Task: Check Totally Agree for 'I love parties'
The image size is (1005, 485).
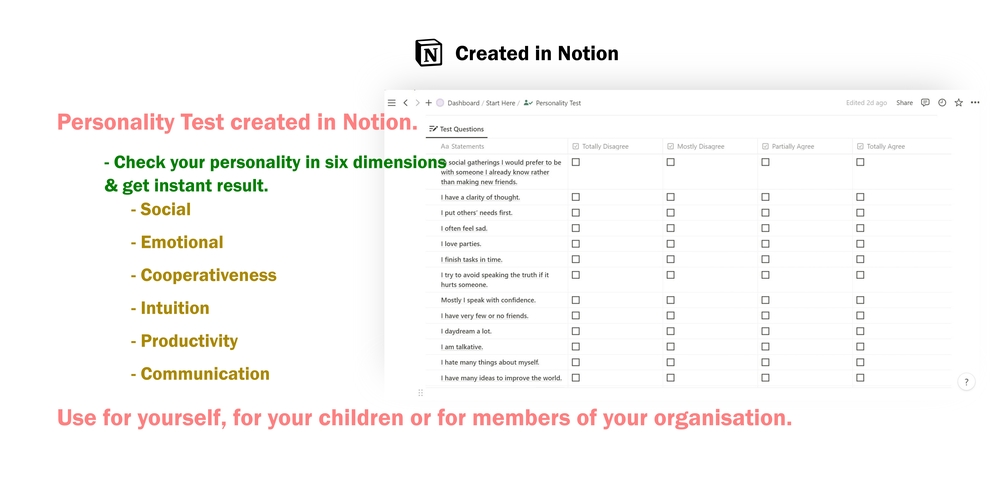Action: [x=860, y=243]
